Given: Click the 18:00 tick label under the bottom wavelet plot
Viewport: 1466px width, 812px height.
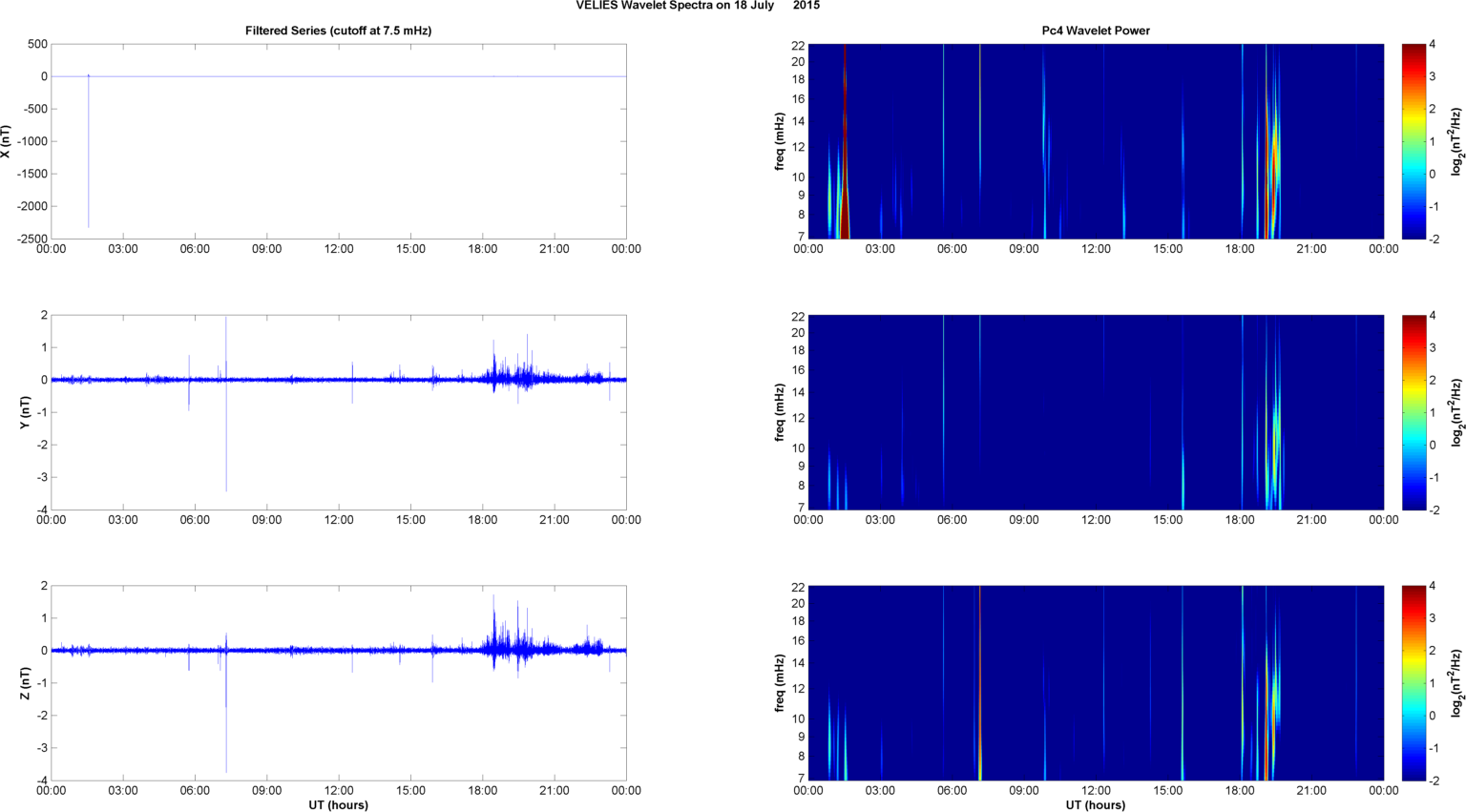Looking at the screenshot, I should (x=1240, y=791).
